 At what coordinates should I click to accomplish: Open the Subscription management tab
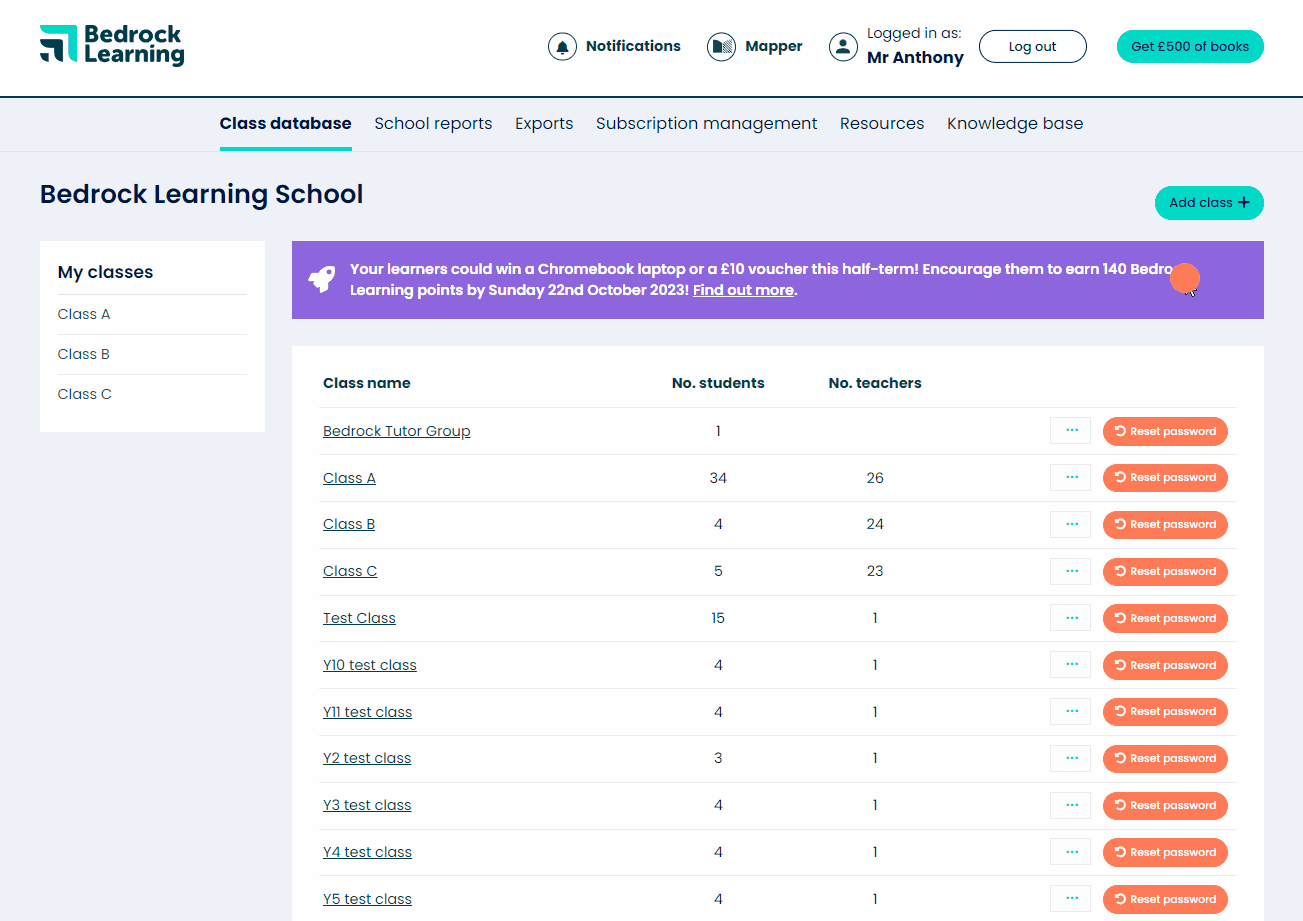(706, 123)
